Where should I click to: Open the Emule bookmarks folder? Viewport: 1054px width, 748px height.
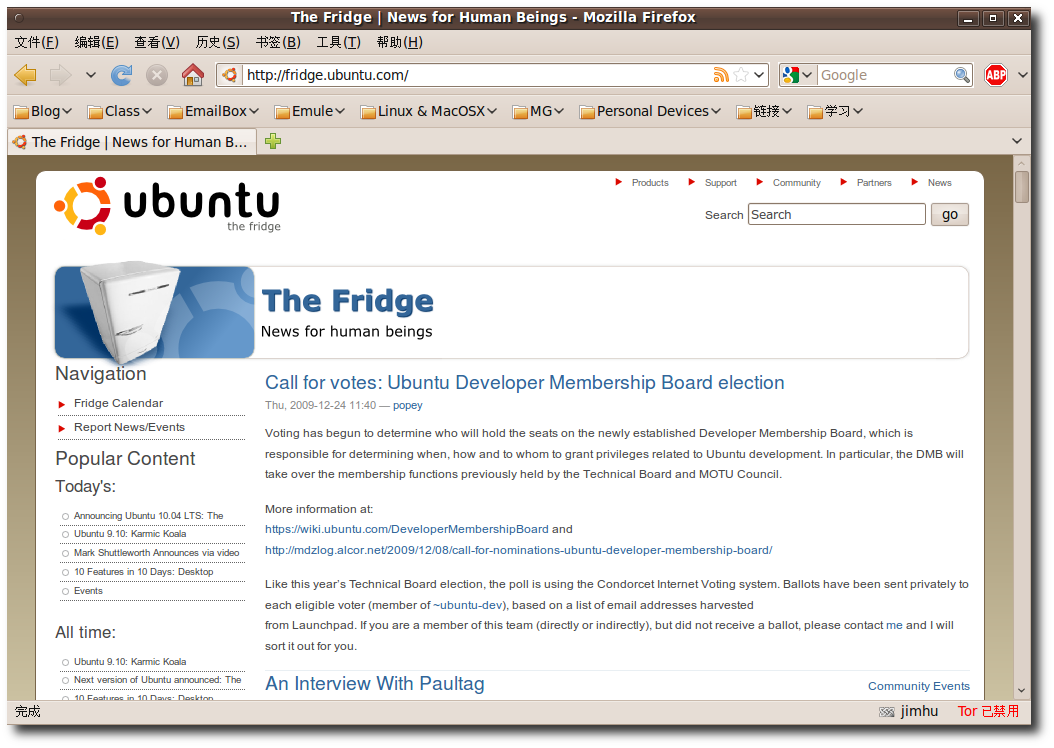tap(310, 112)
